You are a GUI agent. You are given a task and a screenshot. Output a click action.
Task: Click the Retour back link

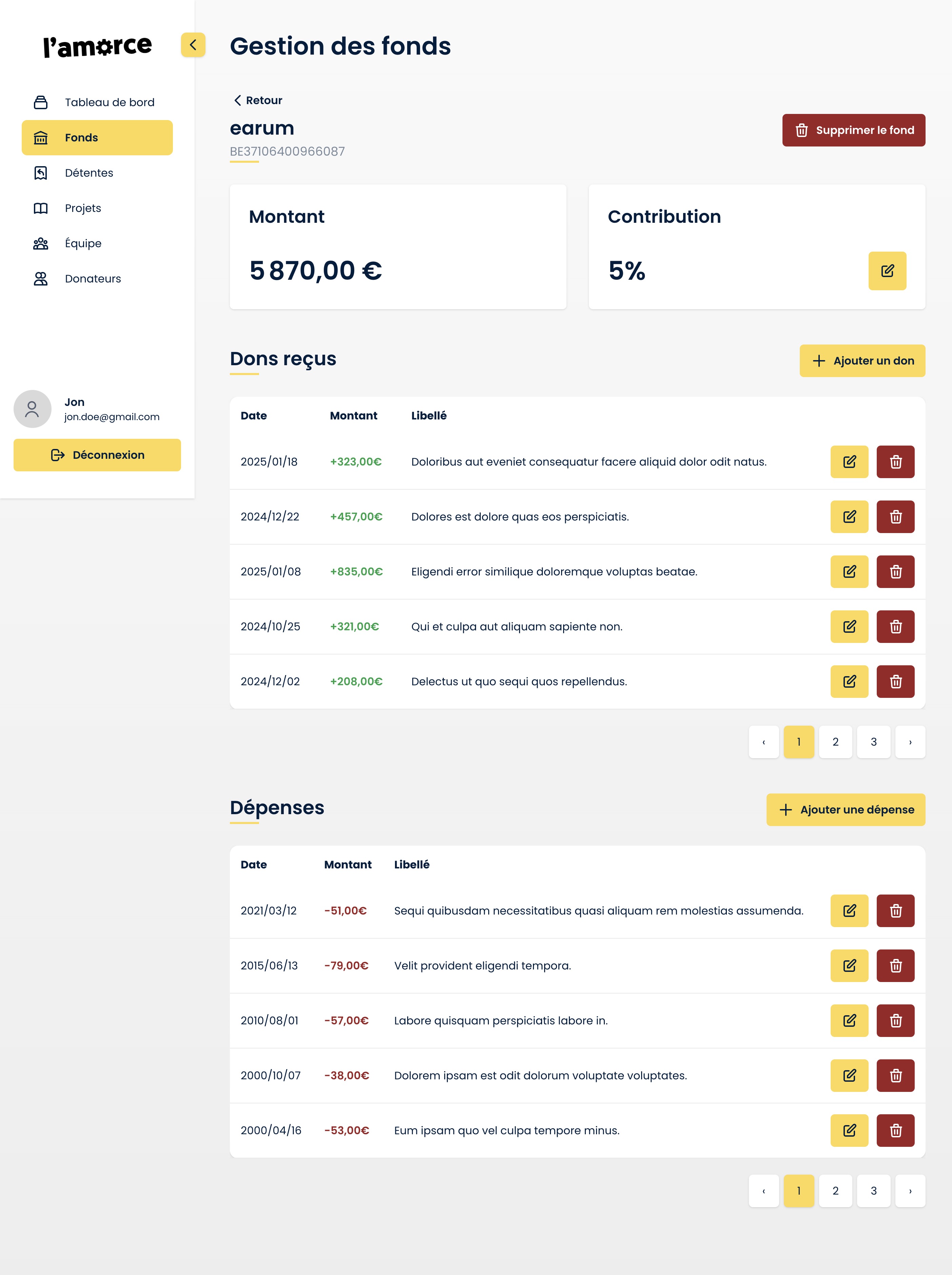click(258, 100)
